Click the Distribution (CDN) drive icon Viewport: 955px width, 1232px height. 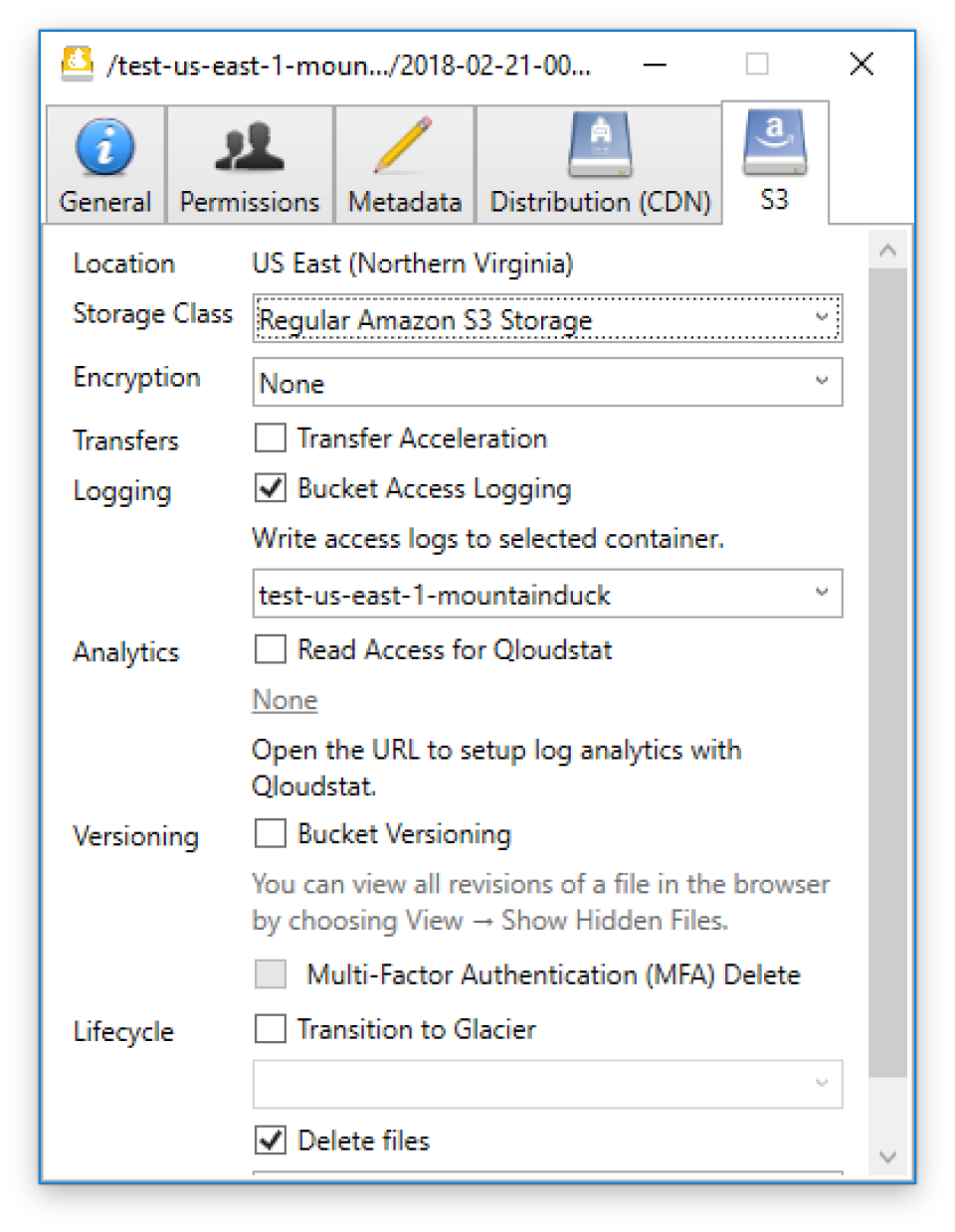599,145
